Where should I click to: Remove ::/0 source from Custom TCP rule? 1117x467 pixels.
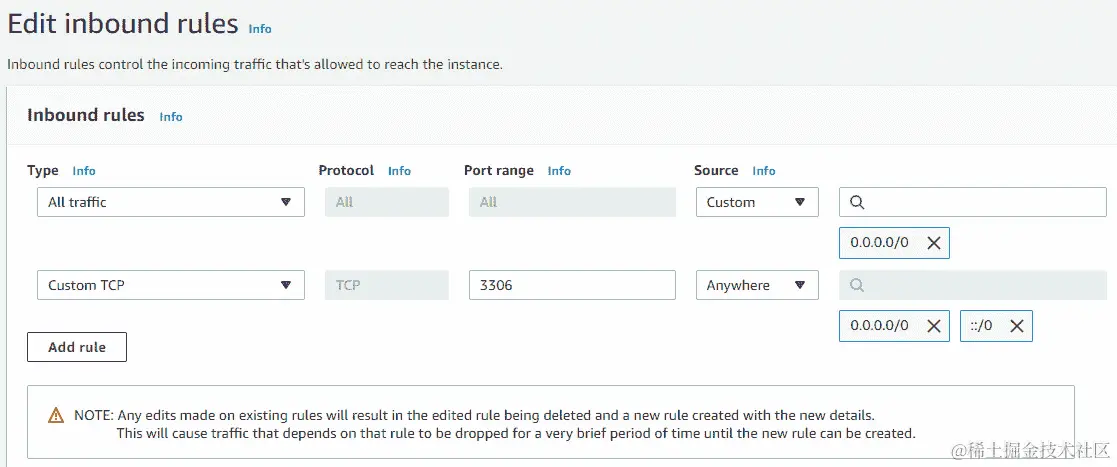[1017, 326]
